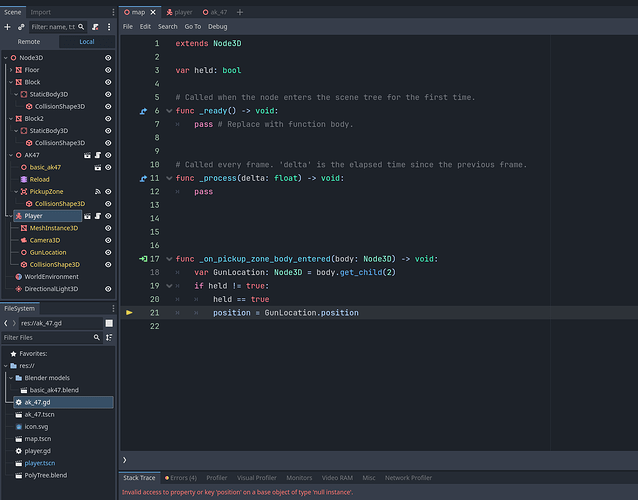Click override indicator icon on line 11
Image resolution: width=638 pixels, height=500 pixels.
pos(143,178)
